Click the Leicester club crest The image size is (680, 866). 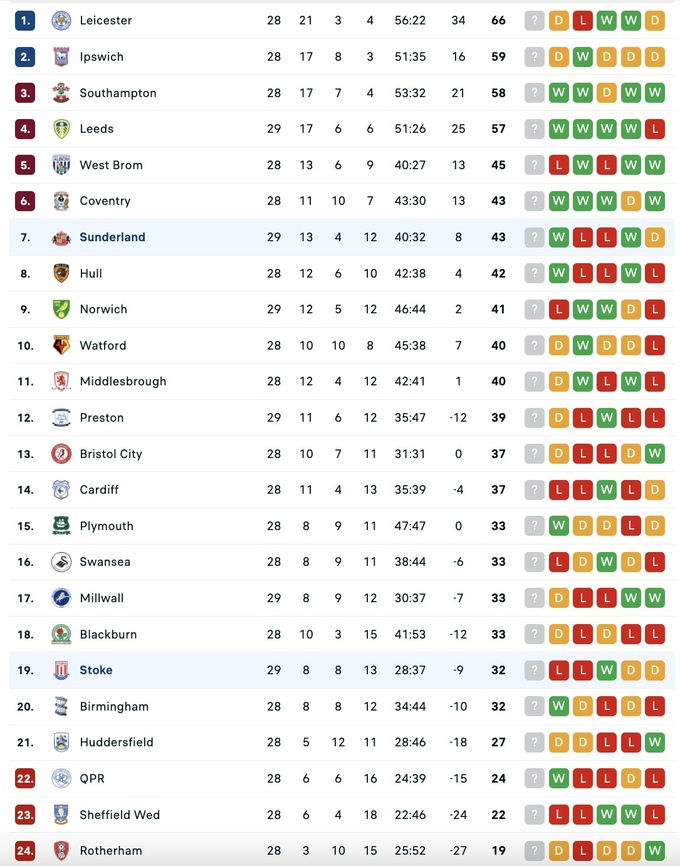[x=61, y=20]
